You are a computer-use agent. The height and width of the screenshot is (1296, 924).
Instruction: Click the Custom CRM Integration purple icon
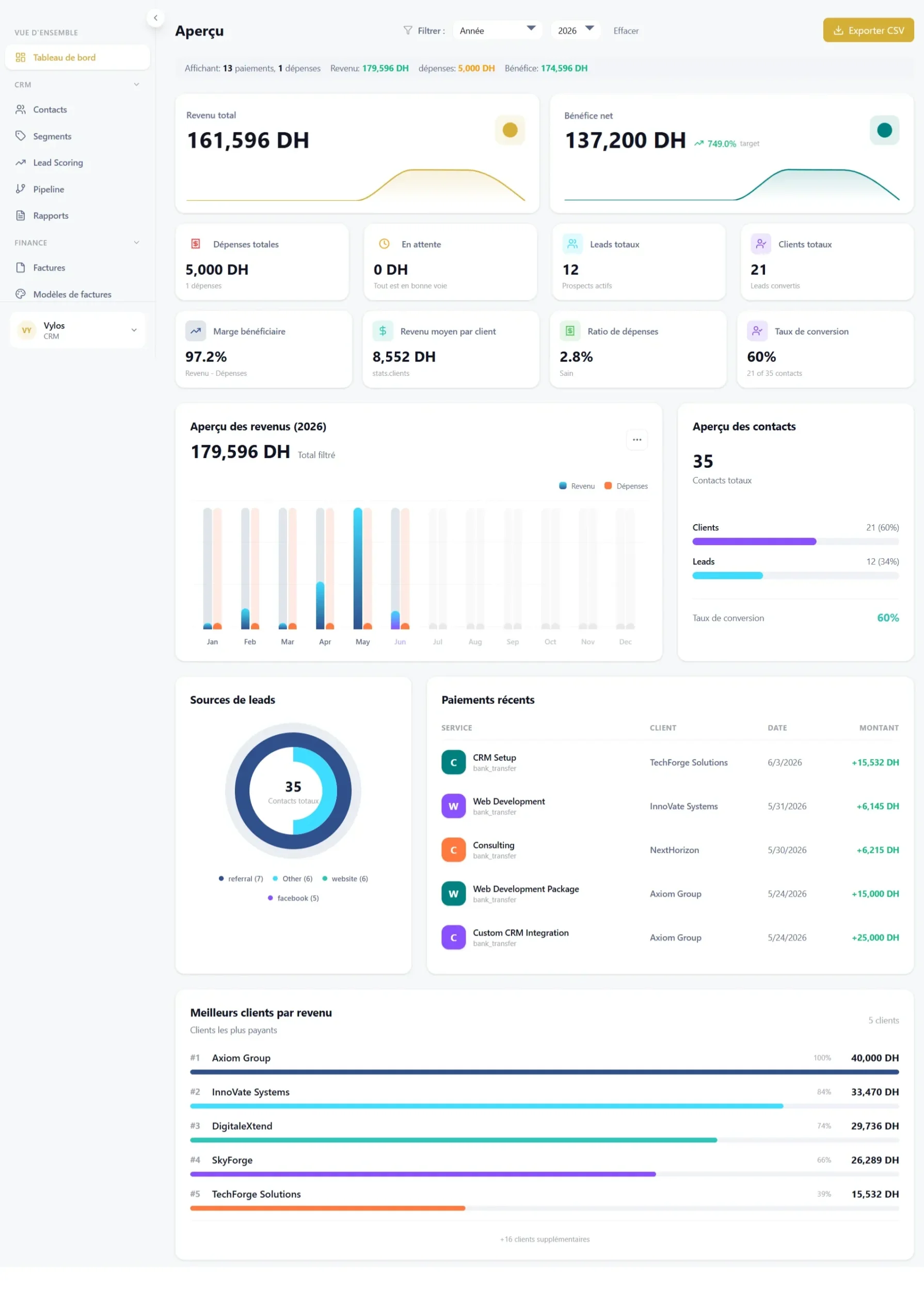[x=453, y=938]
